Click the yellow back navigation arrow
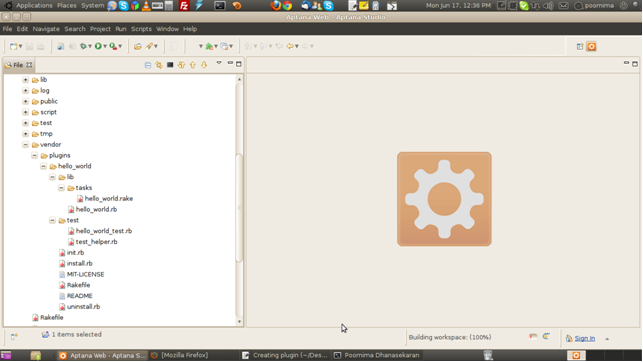Image resolution: width=643 pixels, height=362 pixels. [290, 46]
